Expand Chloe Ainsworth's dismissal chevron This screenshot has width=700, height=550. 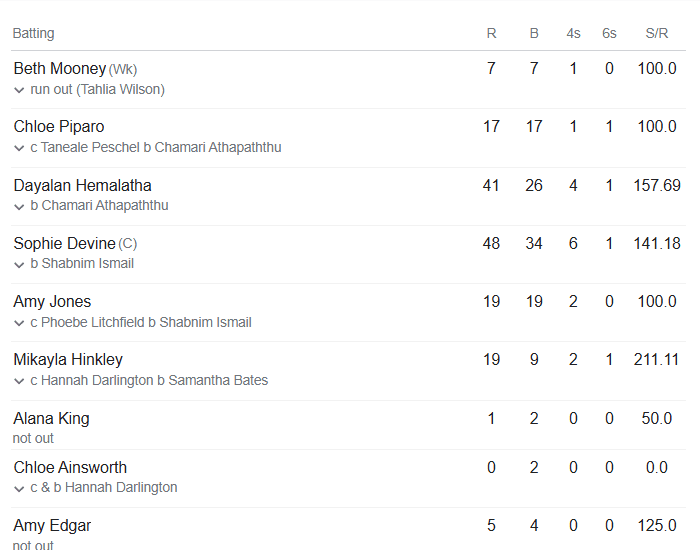19,488
